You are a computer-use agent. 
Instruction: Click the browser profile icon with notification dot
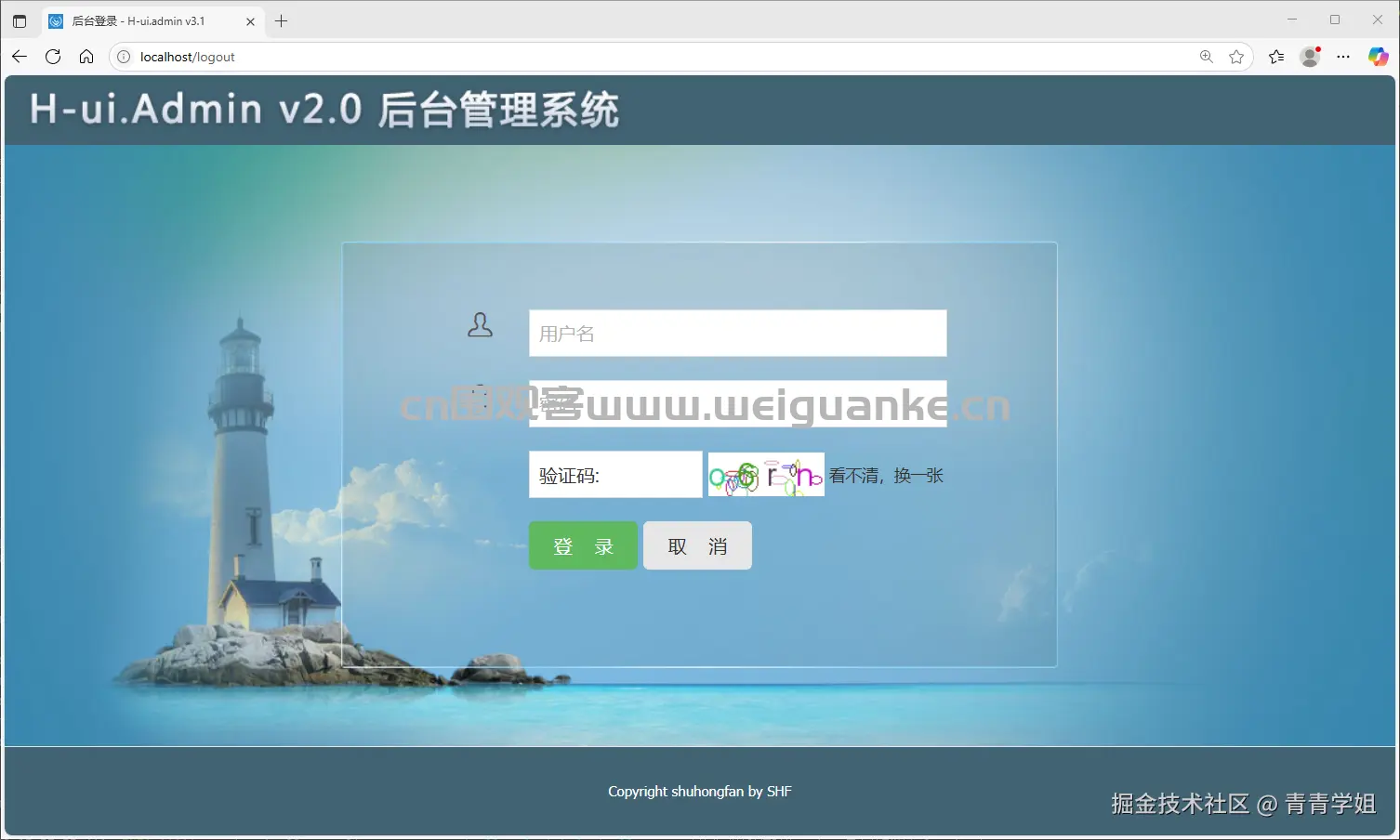1309,56
